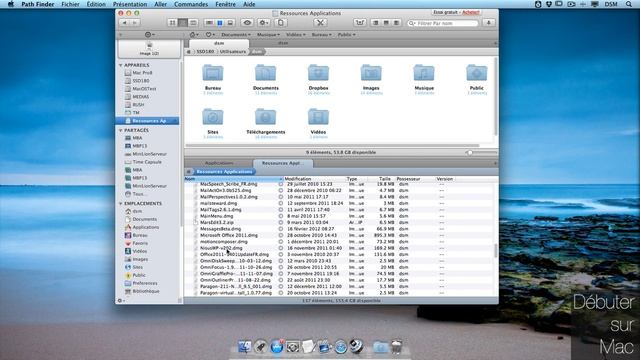Collapse the PARTAGÉS sidebar section

(x=121, y=130)
